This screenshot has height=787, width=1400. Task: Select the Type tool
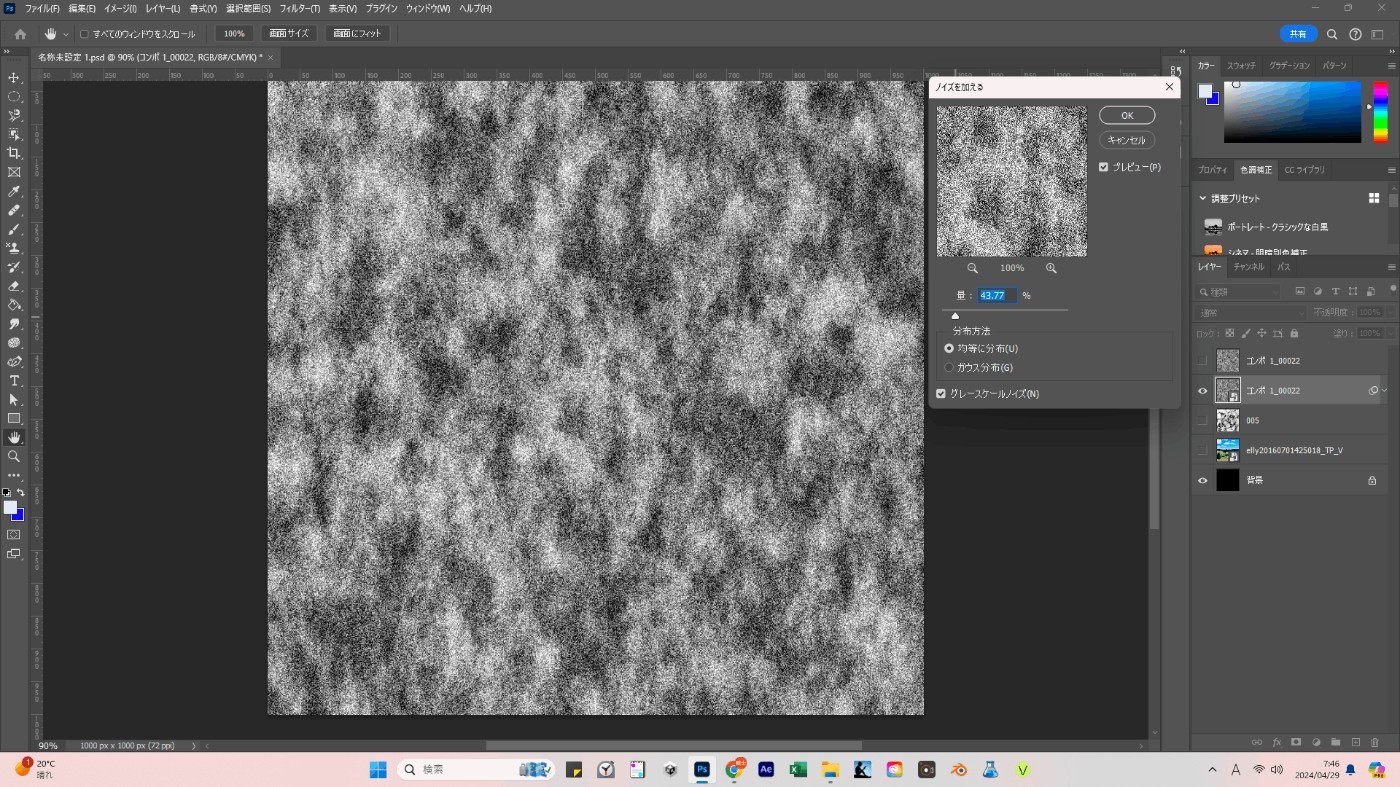point(14,381)
